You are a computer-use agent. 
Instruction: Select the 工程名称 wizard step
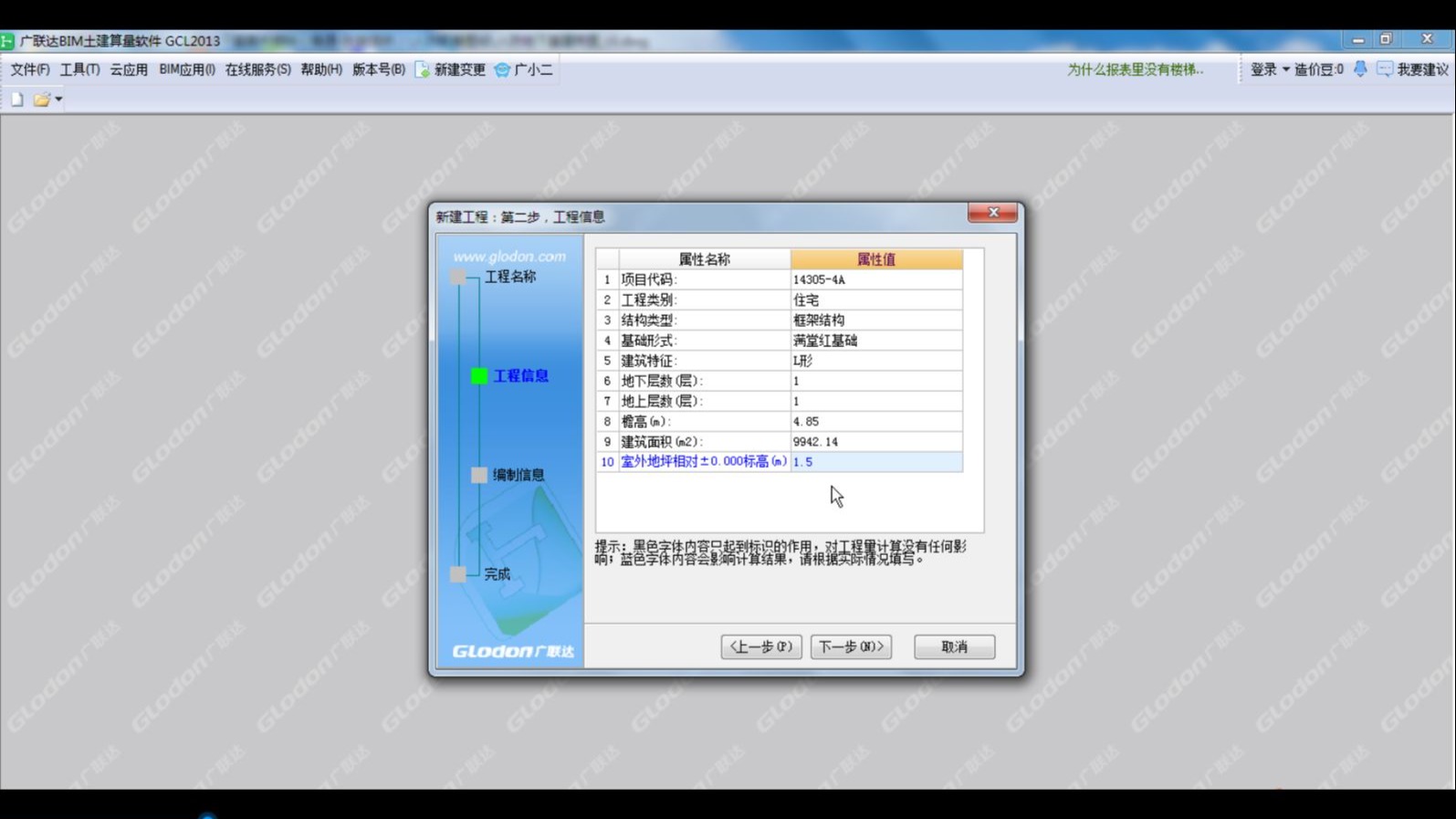(x=509, y=277)
